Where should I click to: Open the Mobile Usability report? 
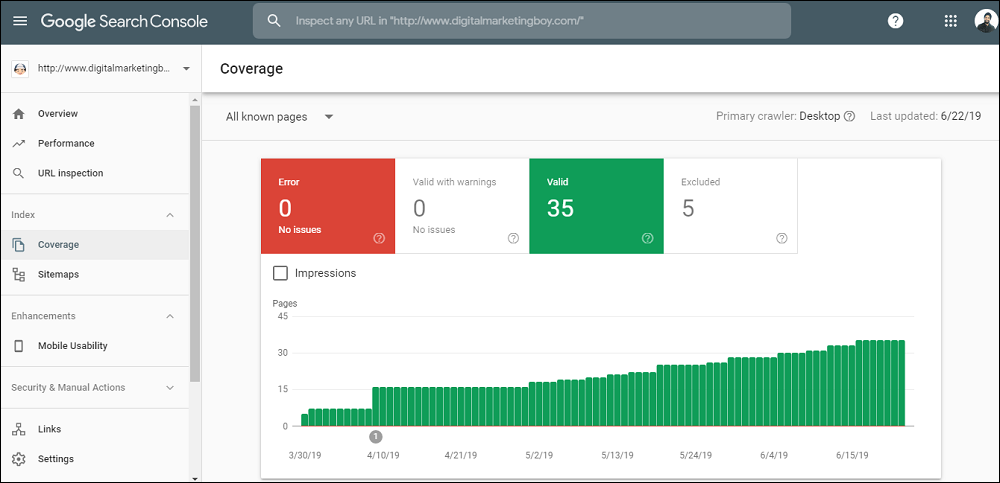[x=95, y=346]
